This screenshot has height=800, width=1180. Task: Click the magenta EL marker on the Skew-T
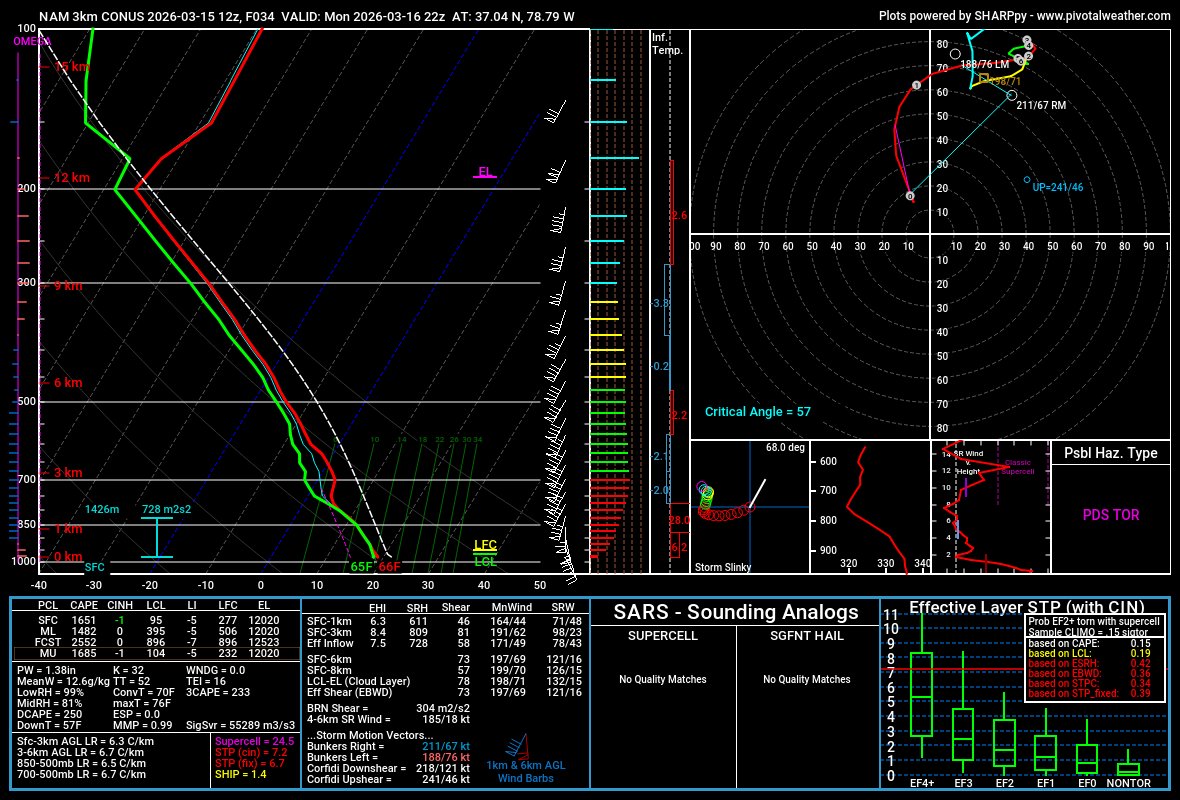(485, 172)
